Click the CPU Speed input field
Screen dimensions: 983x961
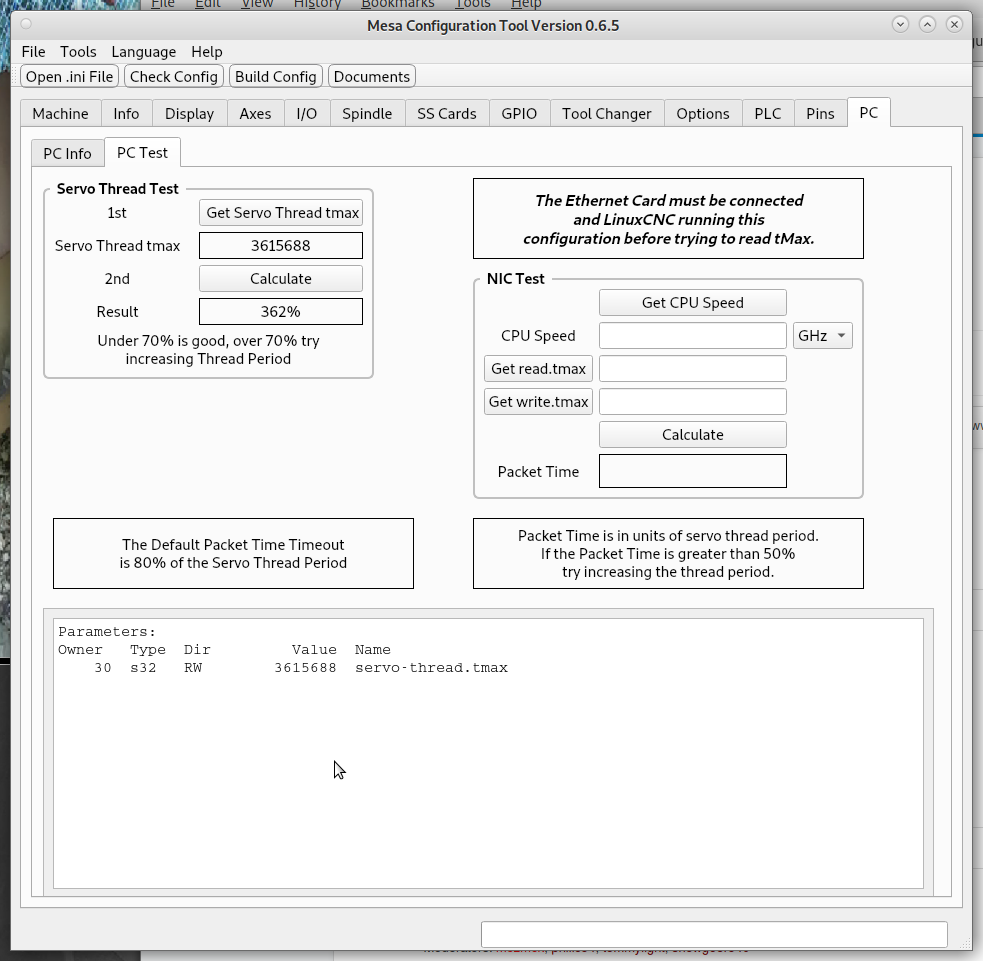(693, 335)
